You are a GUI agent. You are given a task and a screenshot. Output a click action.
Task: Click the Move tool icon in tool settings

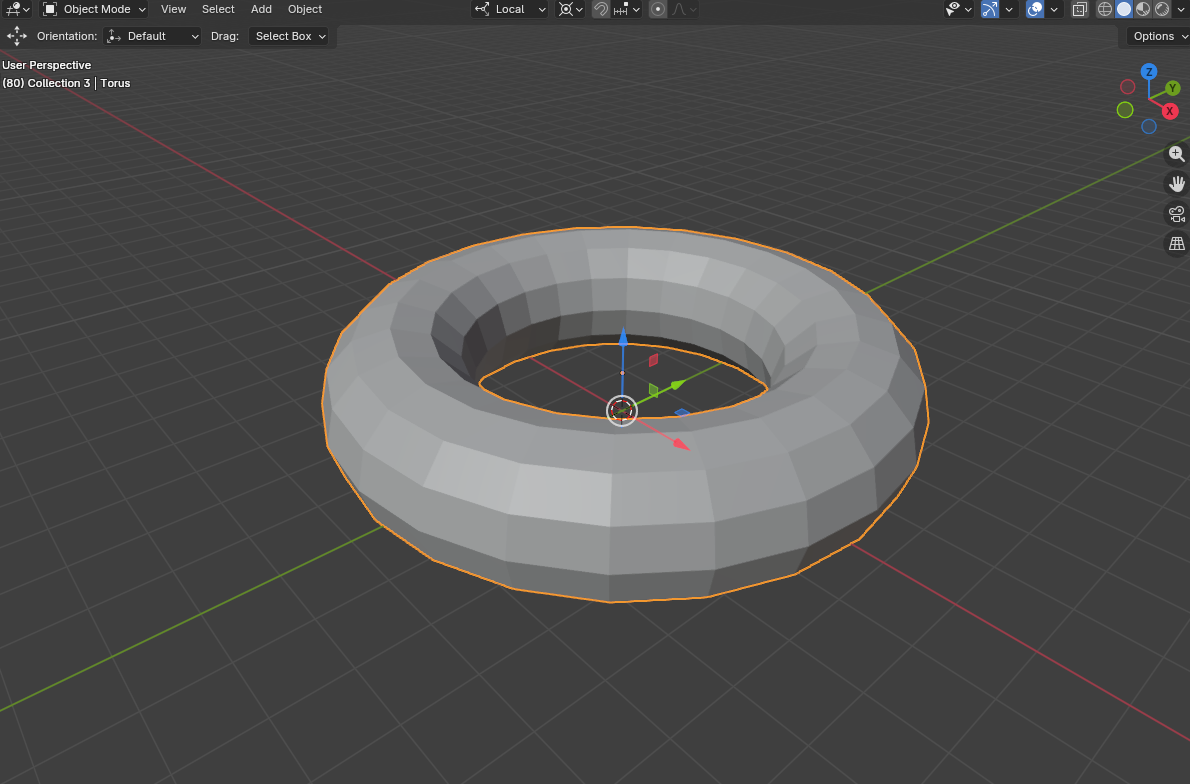pyautogui.click(x=17, y=36)
